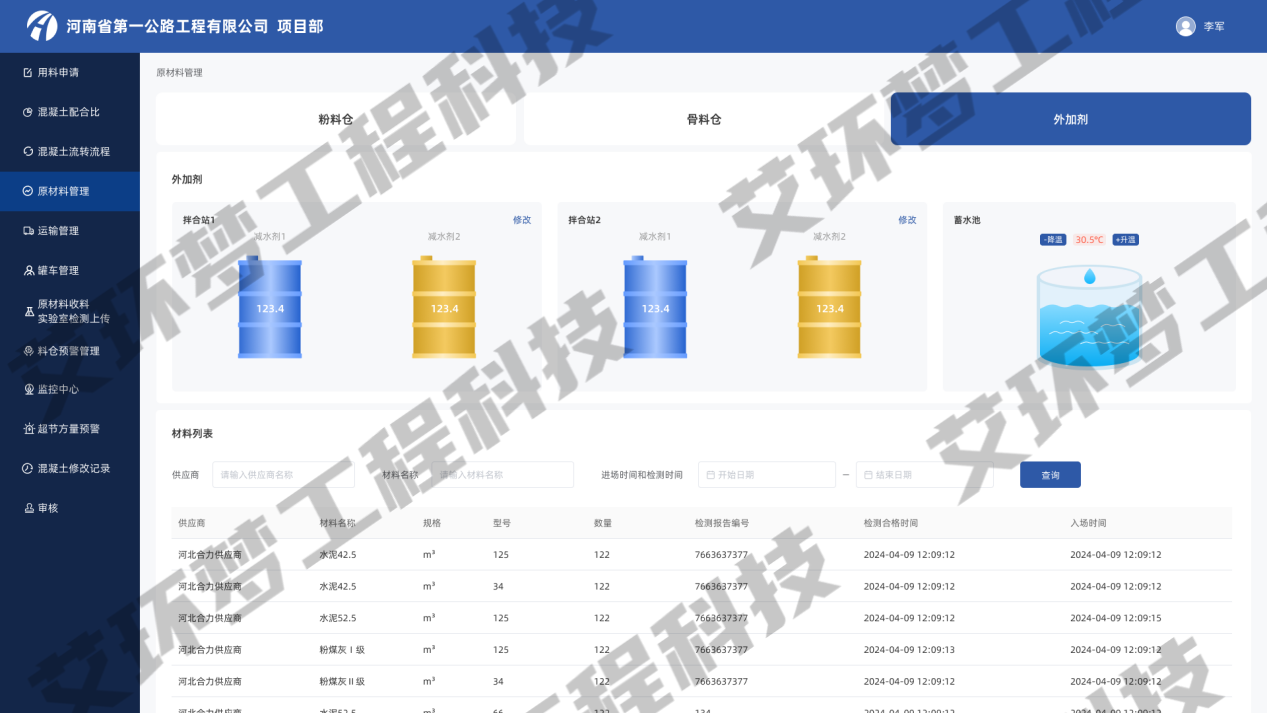Click calendar icon in 开始日期 field
1267x713 pixels.
709,475
